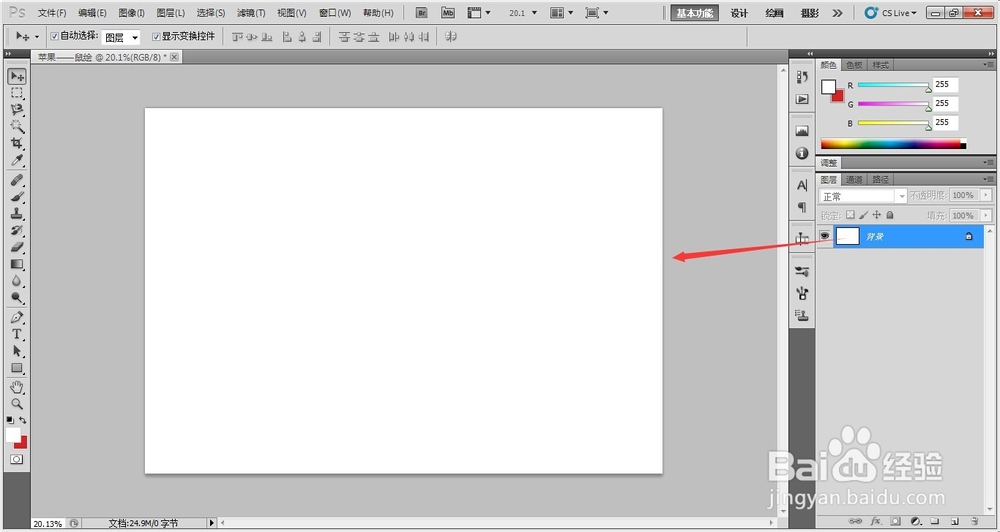Image resolution: width=1000 pixels, height=532 pixels.
Task: Select the Rectangular Marquee tool
Action: 17,93
